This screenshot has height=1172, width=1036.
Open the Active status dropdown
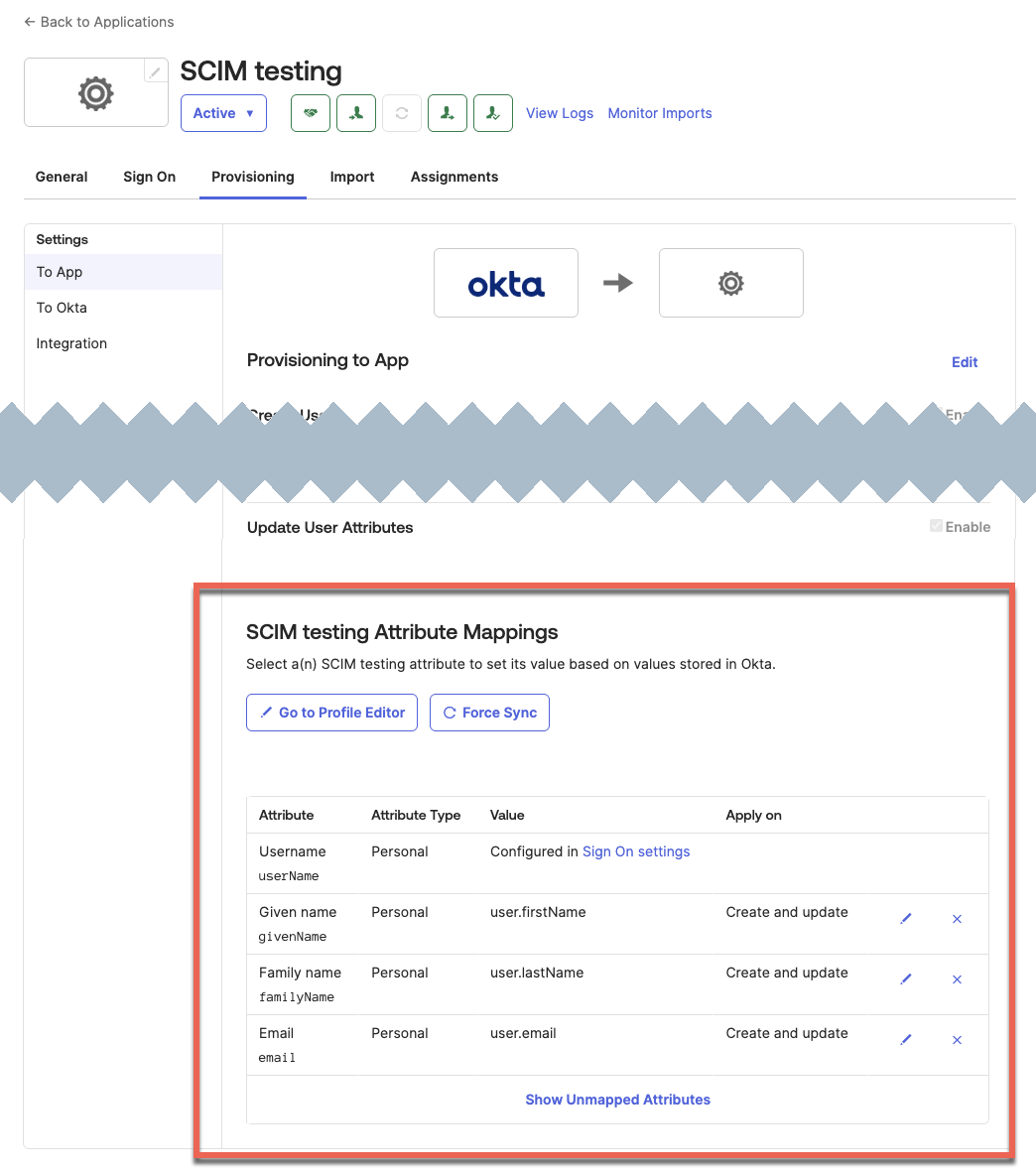pyautogui.click(x=223, y=112)
